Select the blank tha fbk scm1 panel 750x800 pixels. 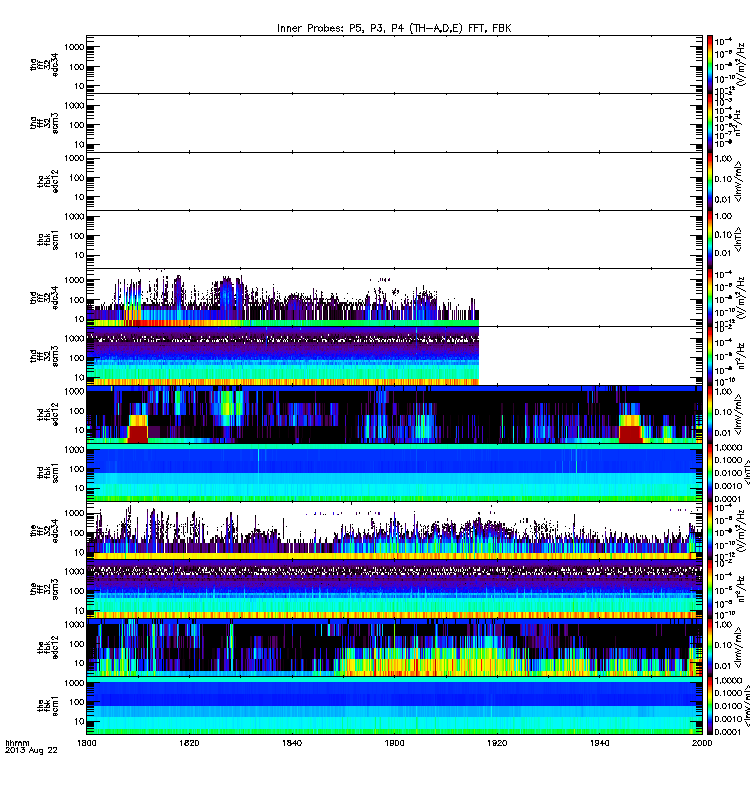(x=394, y=239)
